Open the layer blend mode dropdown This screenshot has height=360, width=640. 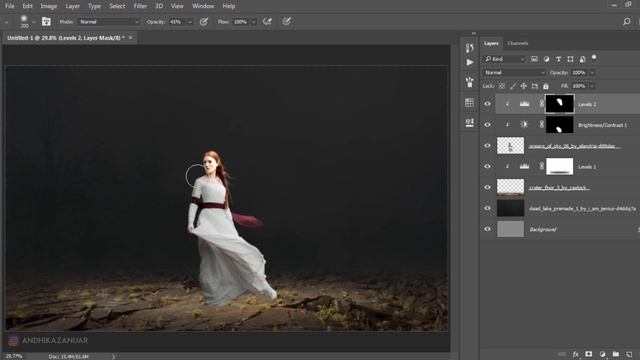pyautogui.click(x=514, y=73)
